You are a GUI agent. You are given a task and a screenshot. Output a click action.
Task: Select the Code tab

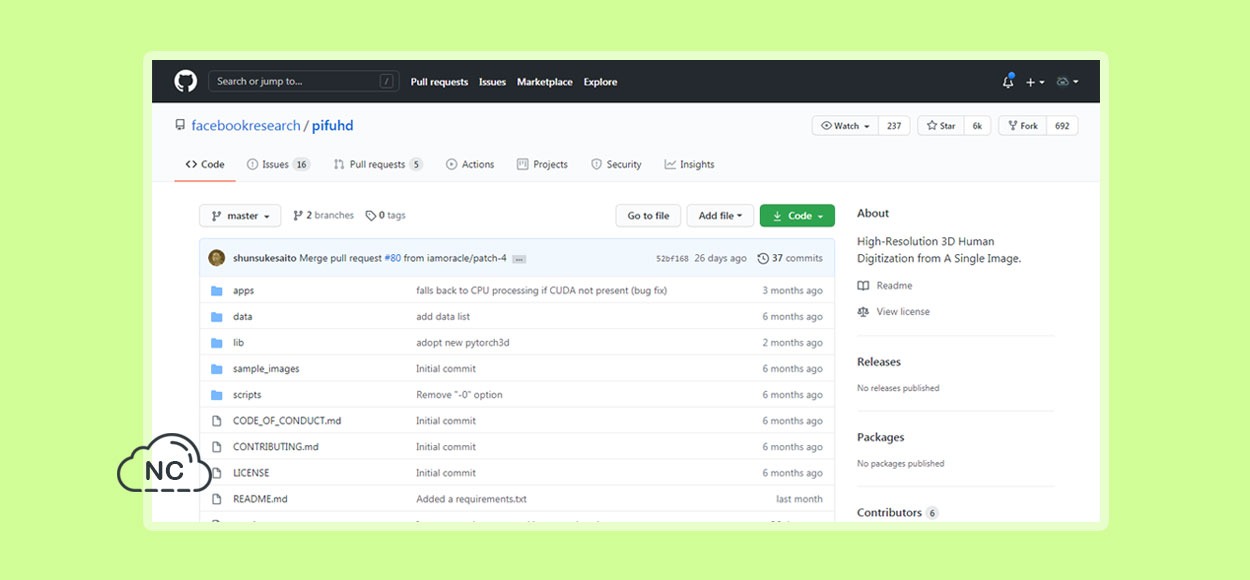(205, 165)
